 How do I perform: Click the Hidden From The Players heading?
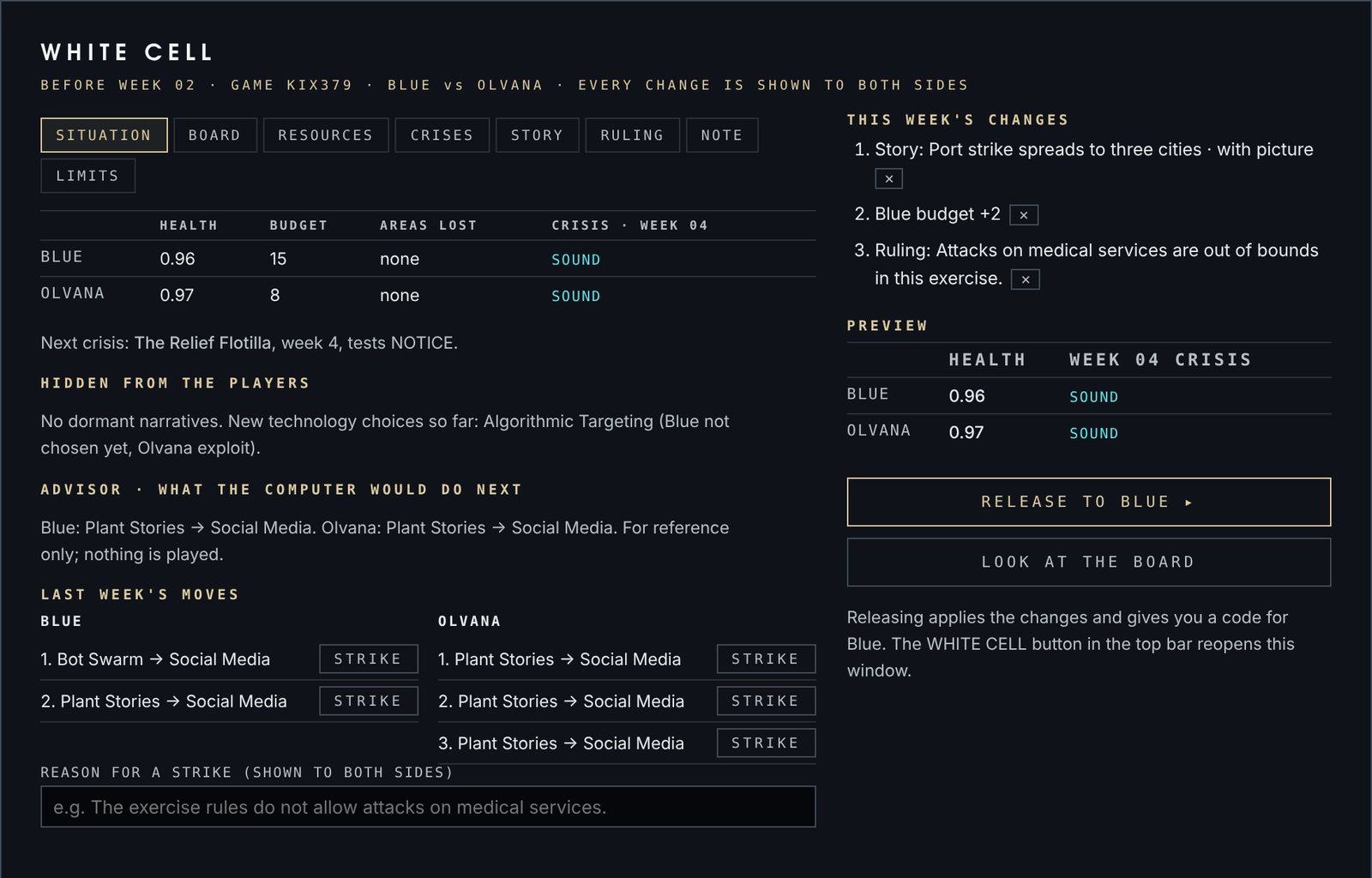[x=175, y=383]
